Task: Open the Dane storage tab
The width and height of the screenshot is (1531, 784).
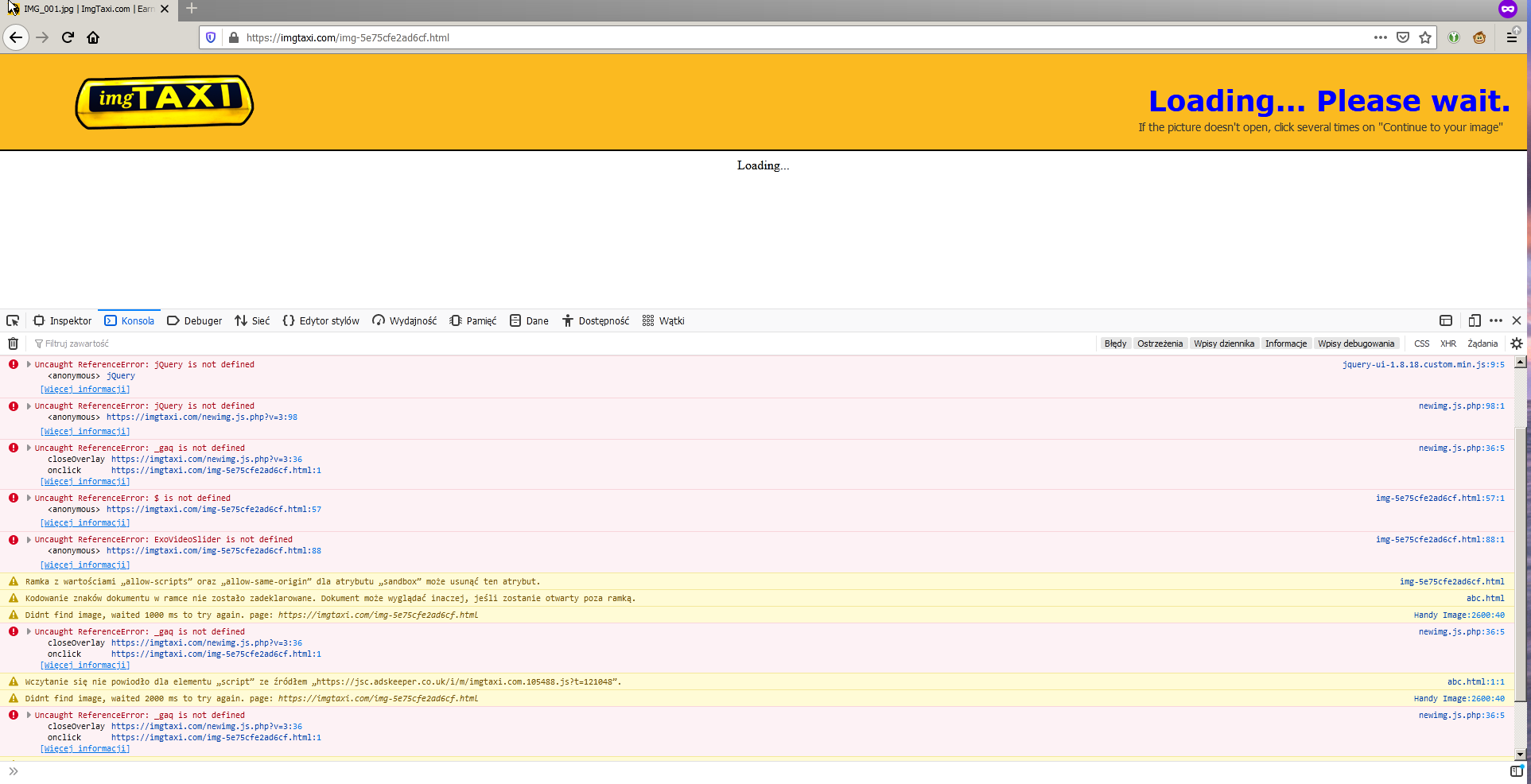Action: coord(529,320)
